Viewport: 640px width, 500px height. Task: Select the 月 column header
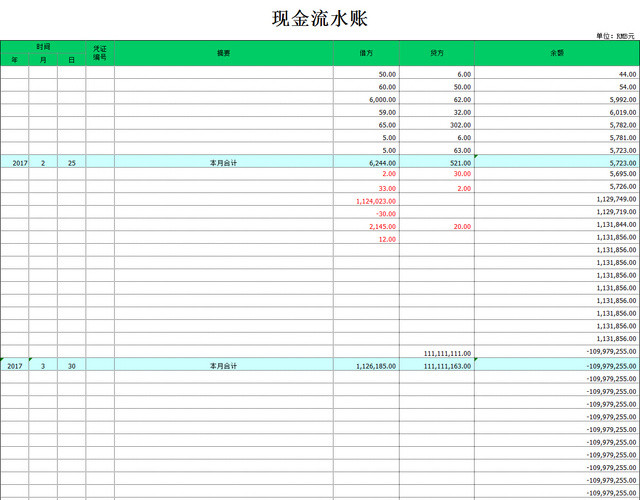pos(43,60)
